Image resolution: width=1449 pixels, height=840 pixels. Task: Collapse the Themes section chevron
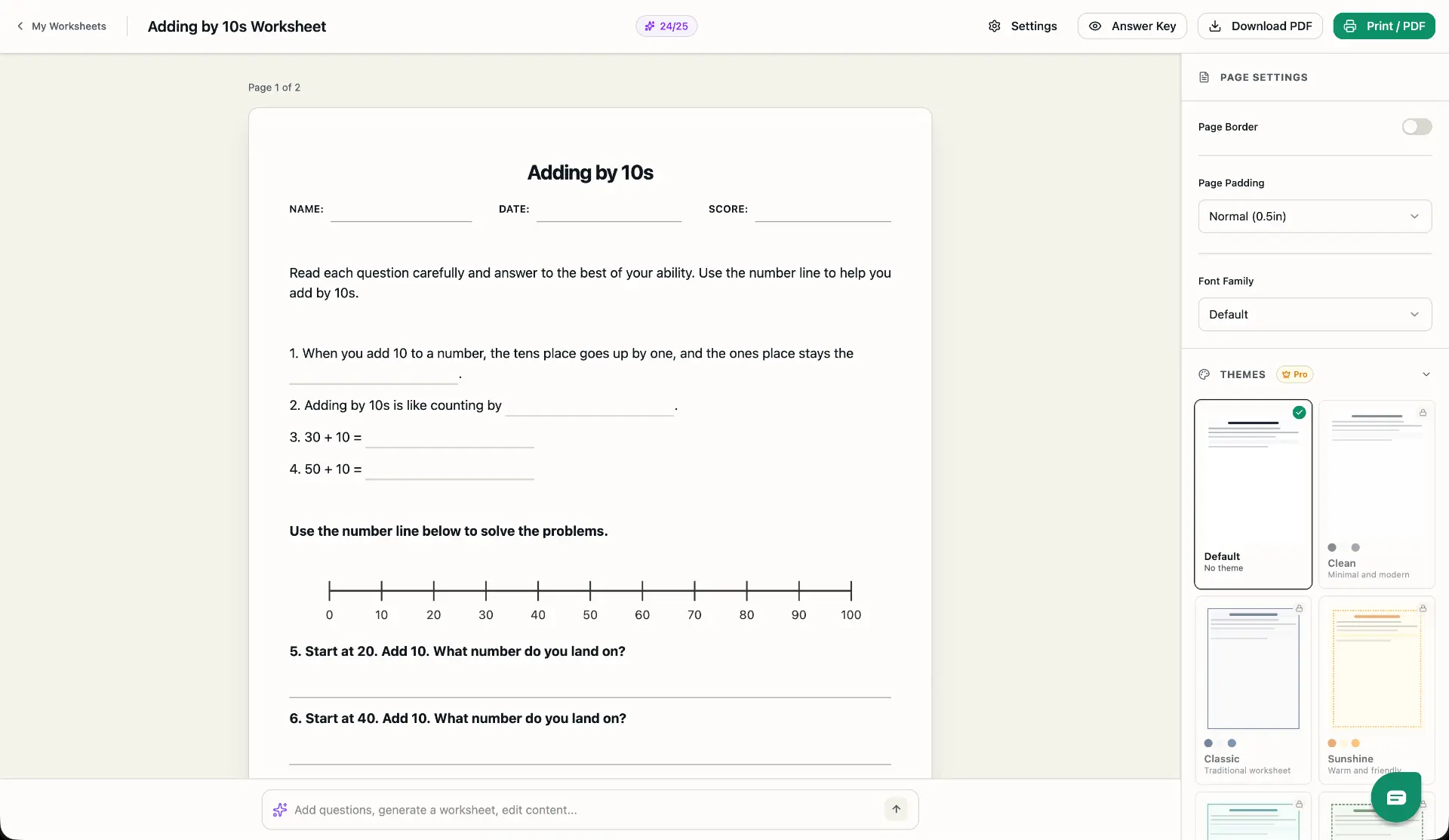pyautogui.click(x=1426, y=374)
